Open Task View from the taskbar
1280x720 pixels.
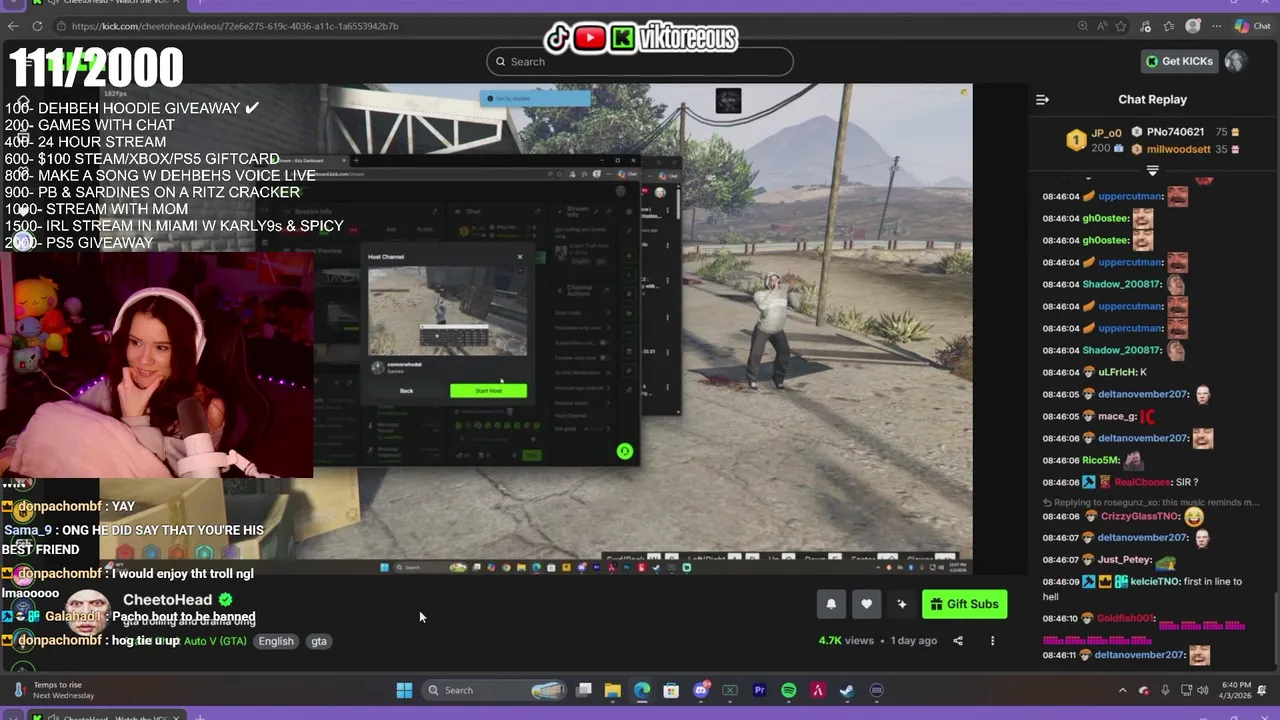pos(584,690)
